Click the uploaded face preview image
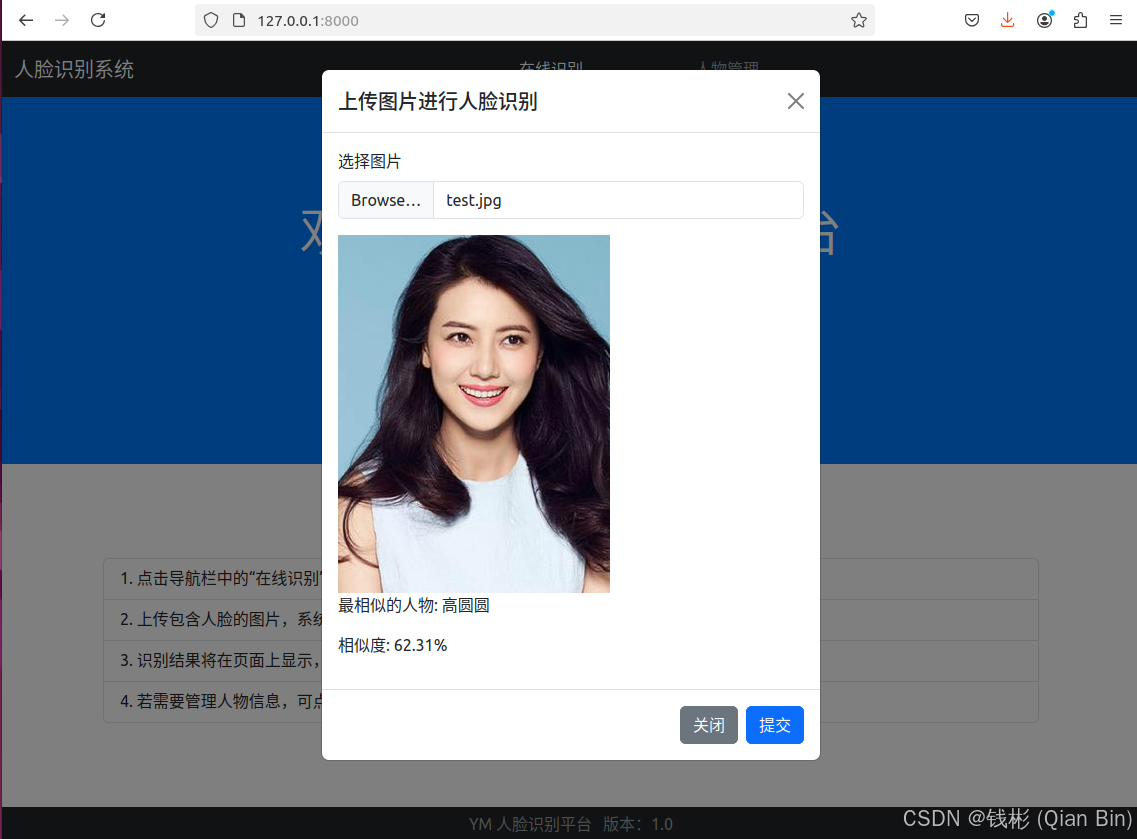This screenshot has width=1137, height=839. coord(474,414)
